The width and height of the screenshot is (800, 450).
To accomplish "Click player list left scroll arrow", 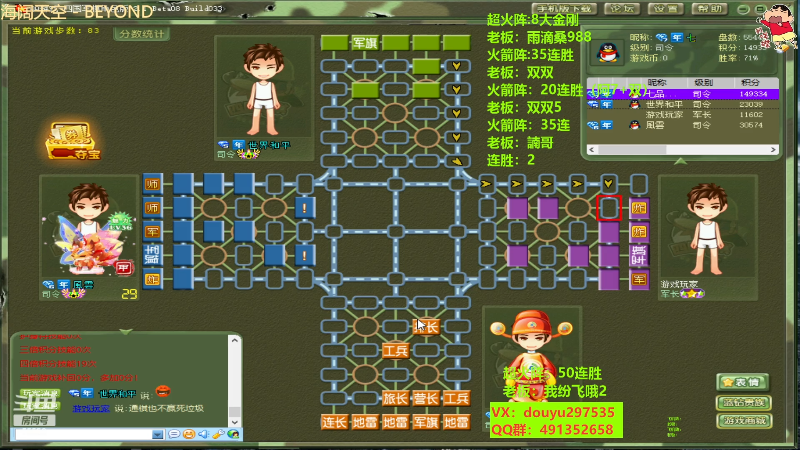I will pyautogui.click(x=592, y=149).
